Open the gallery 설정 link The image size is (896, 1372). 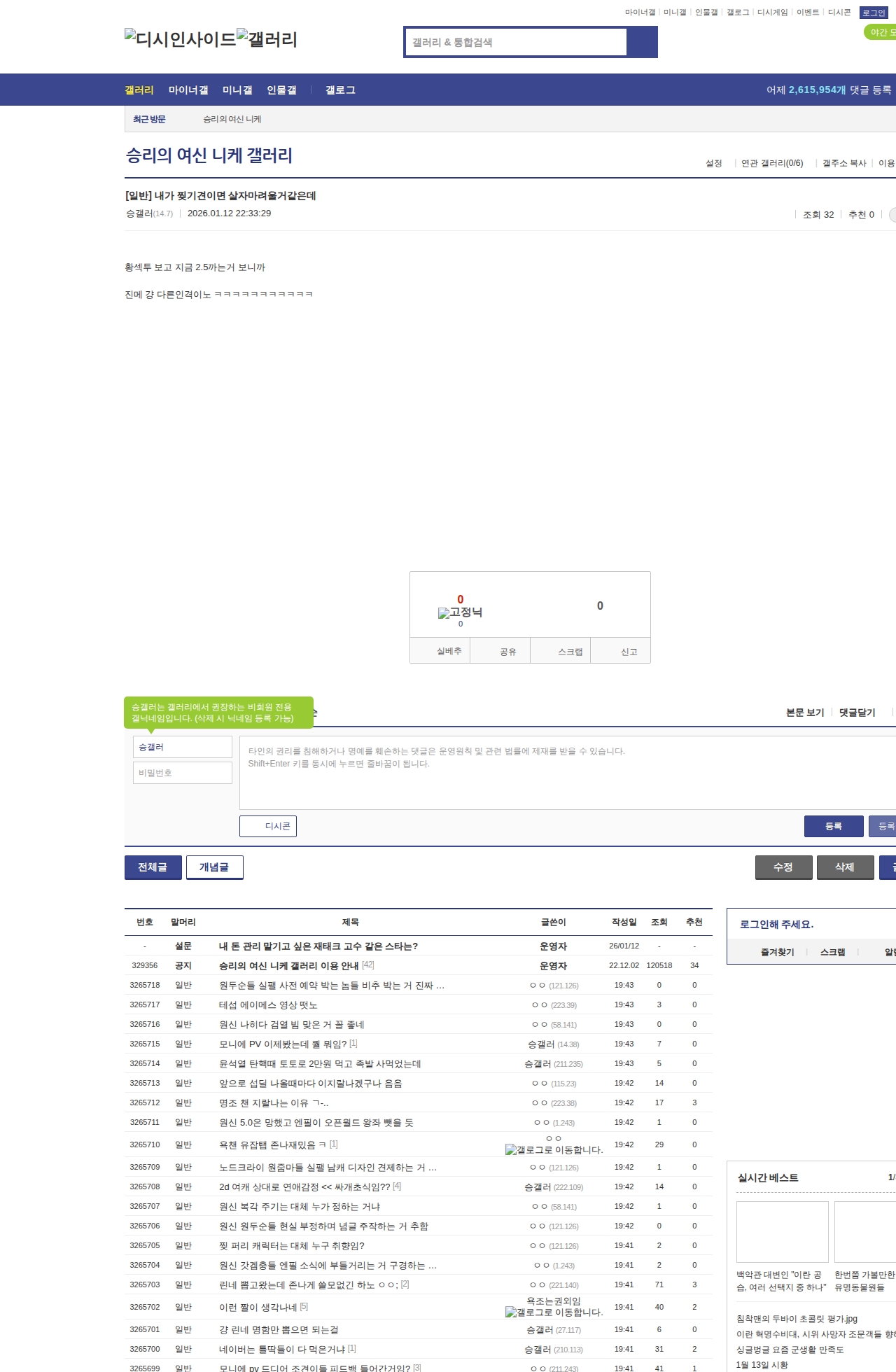pos(714,163)
